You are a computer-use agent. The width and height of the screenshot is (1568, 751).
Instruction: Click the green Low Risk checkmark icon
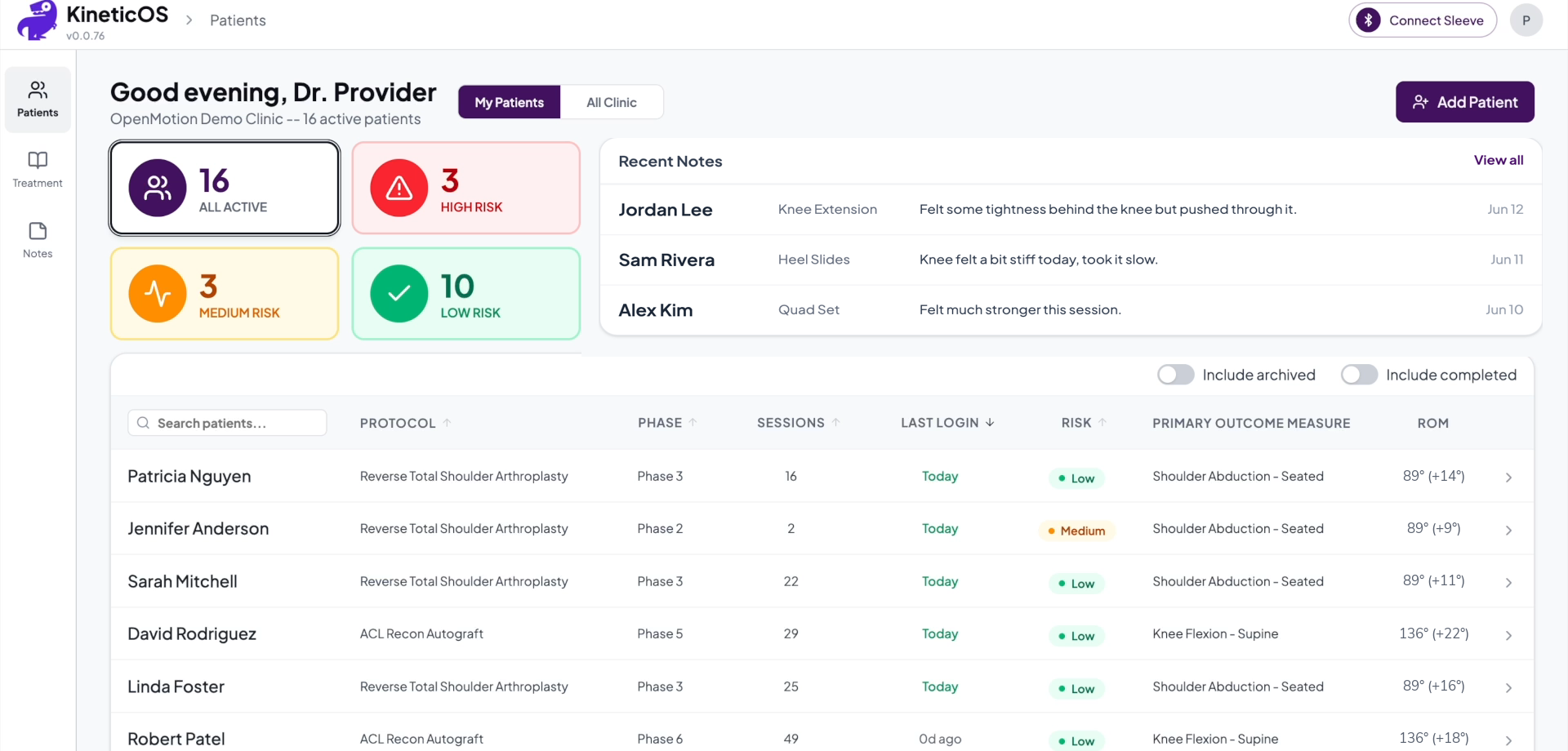399,294
